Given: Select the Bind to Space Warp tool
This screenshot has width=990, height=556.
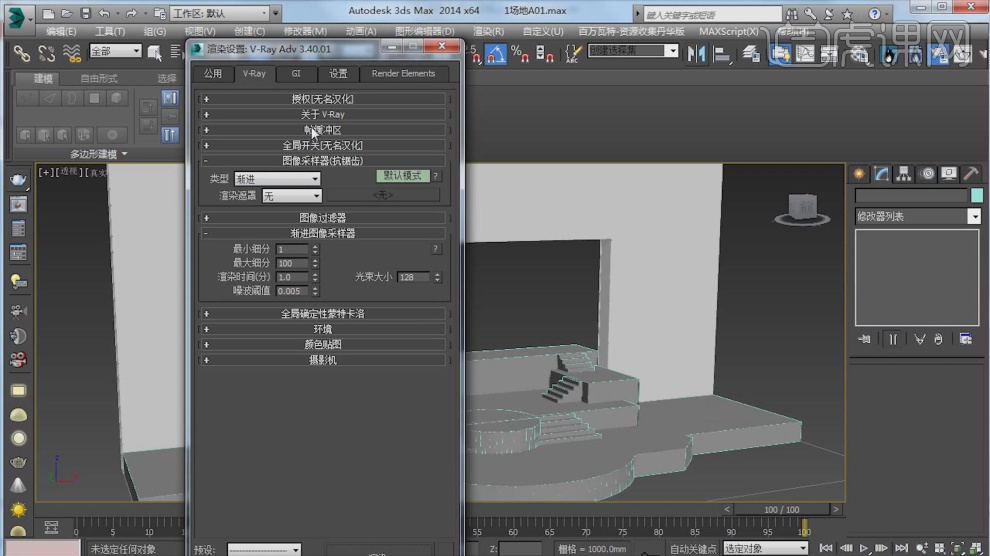Looking at the screenshot, I should coord(72,54).
